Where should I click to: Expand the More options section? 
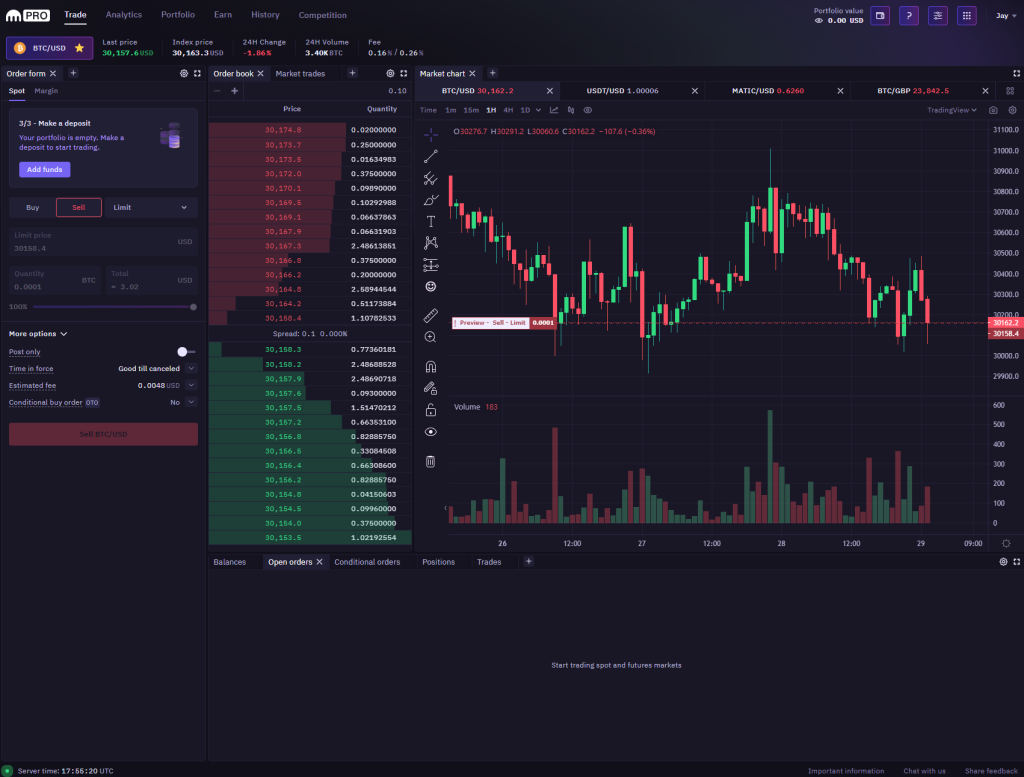click(x=32, y=335)
